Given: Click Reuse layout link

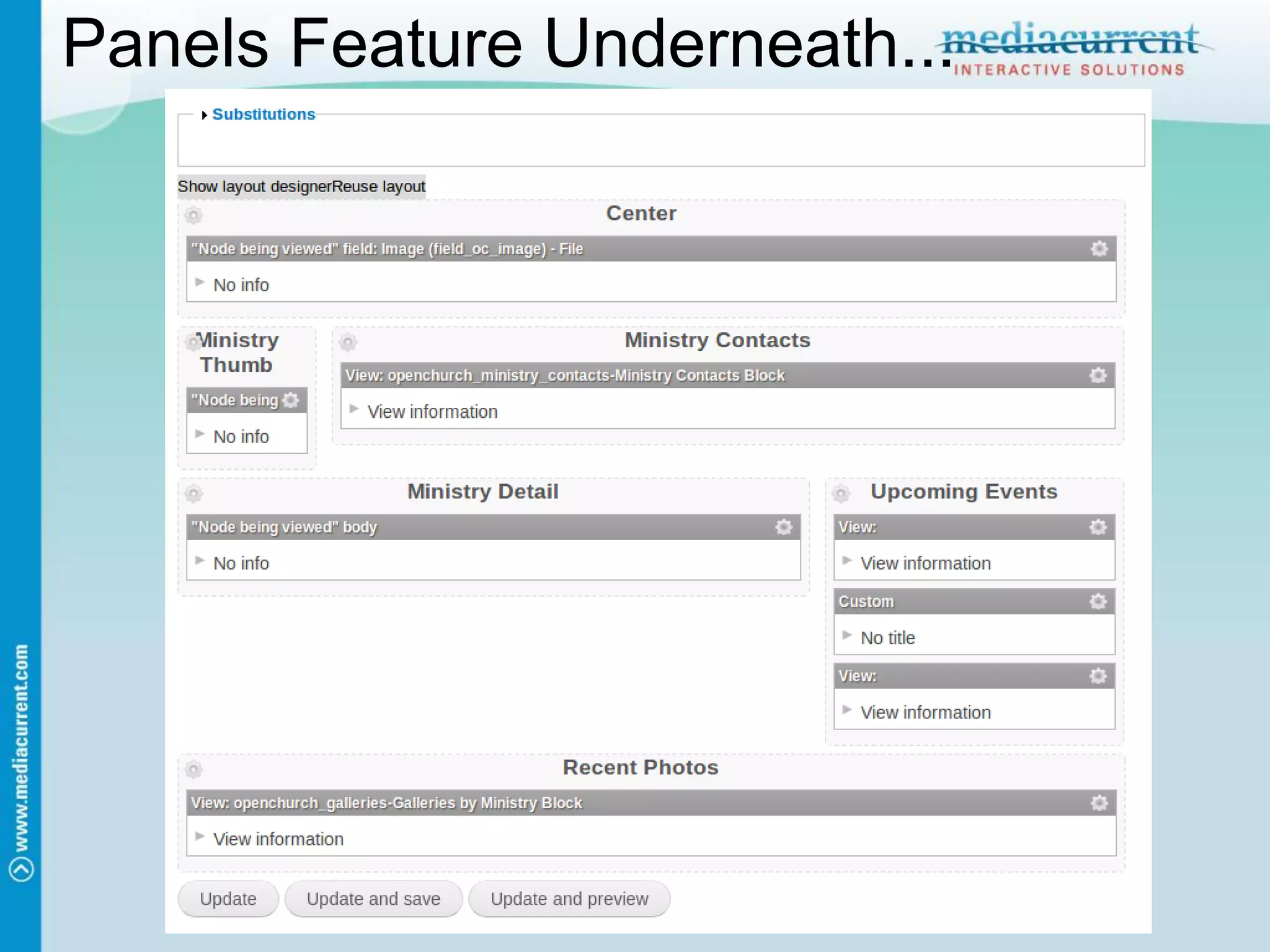Looking at the screenshot, I should point(379,187).
